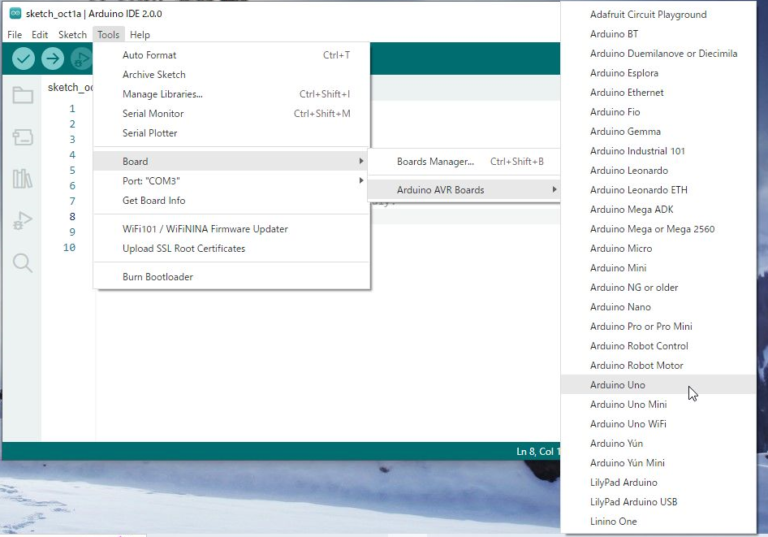Viewport: 768px width, 537px height.
Task: Select Arduino Micro board
Action: coord(658,248)
